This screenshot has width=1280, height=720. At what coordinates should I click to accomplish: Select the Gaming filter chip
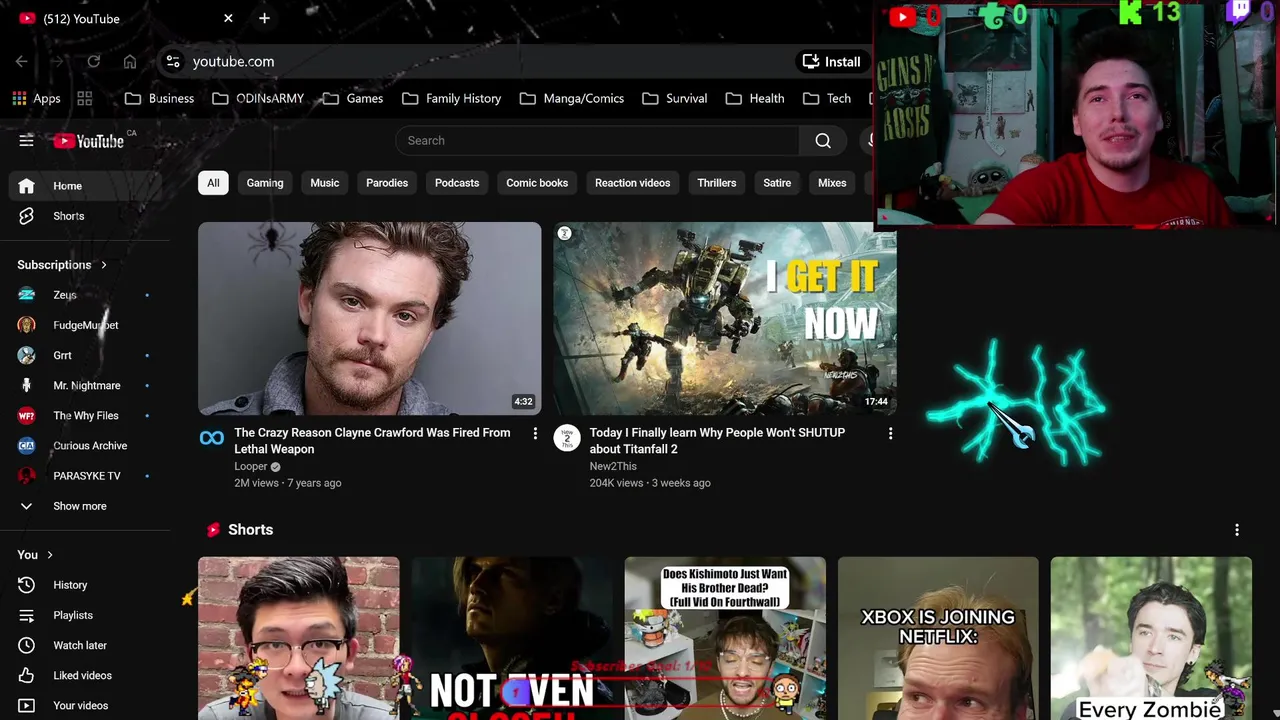coord(265,183)
